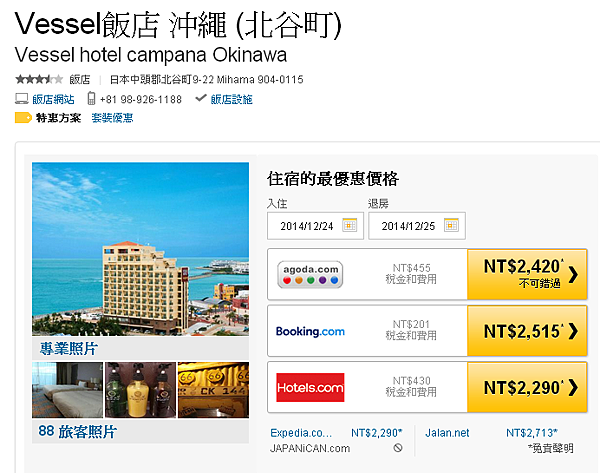Select the NT$2,515 Booking.com price button

click(527, 331)
